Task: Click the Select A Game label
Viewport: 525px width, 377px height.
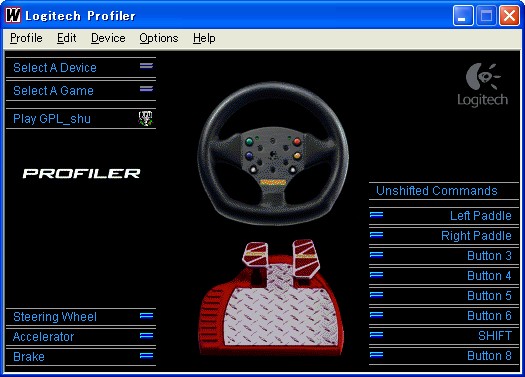Action: point(53,91)
